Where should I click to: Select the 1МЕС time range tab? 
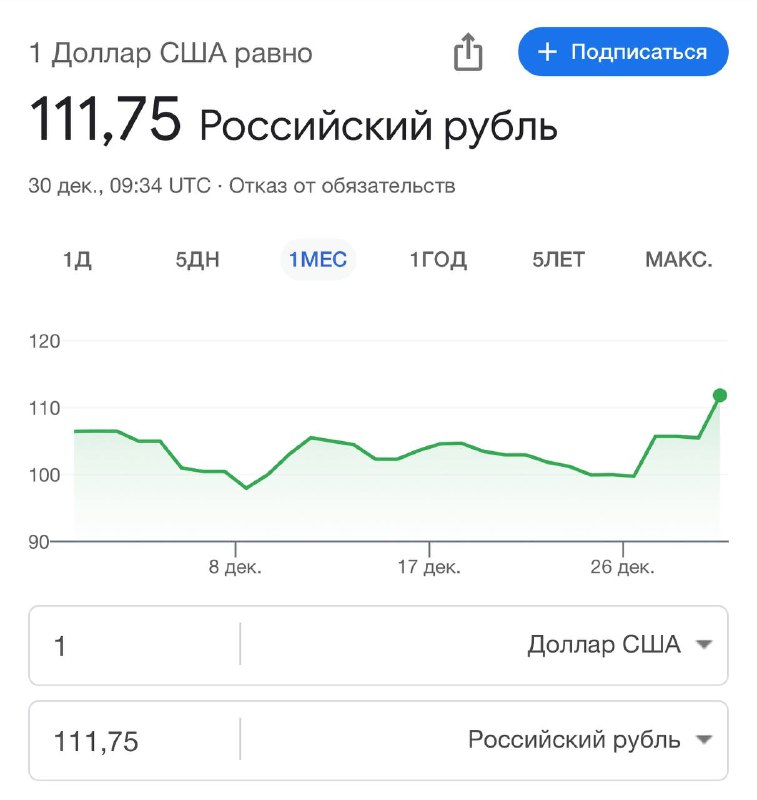click(x=318, y=260)
